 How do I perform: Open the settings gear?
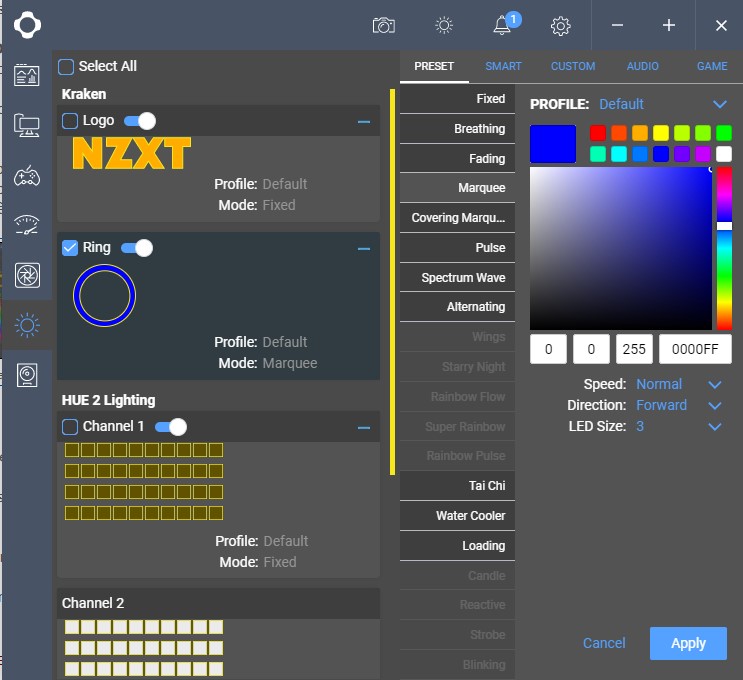(561, 26)
